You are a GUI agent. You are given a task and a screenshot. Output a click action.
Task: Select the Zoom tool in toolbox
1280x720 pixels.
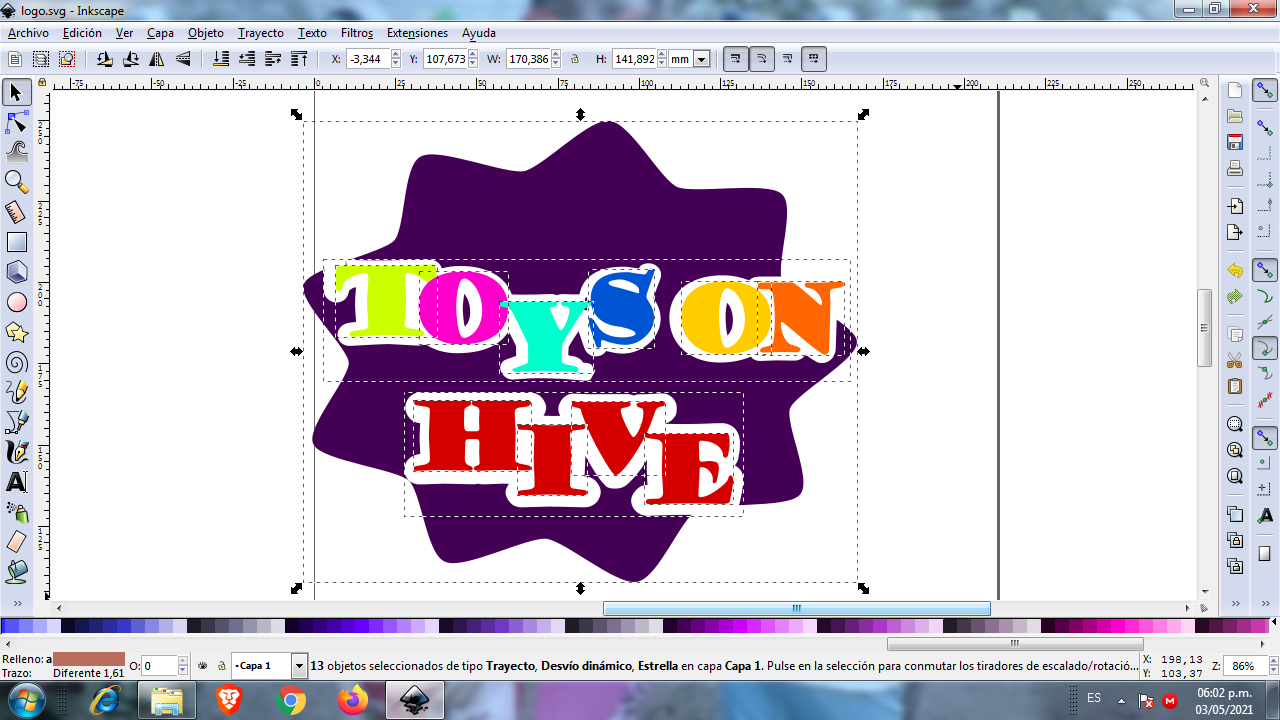[16, 182]
